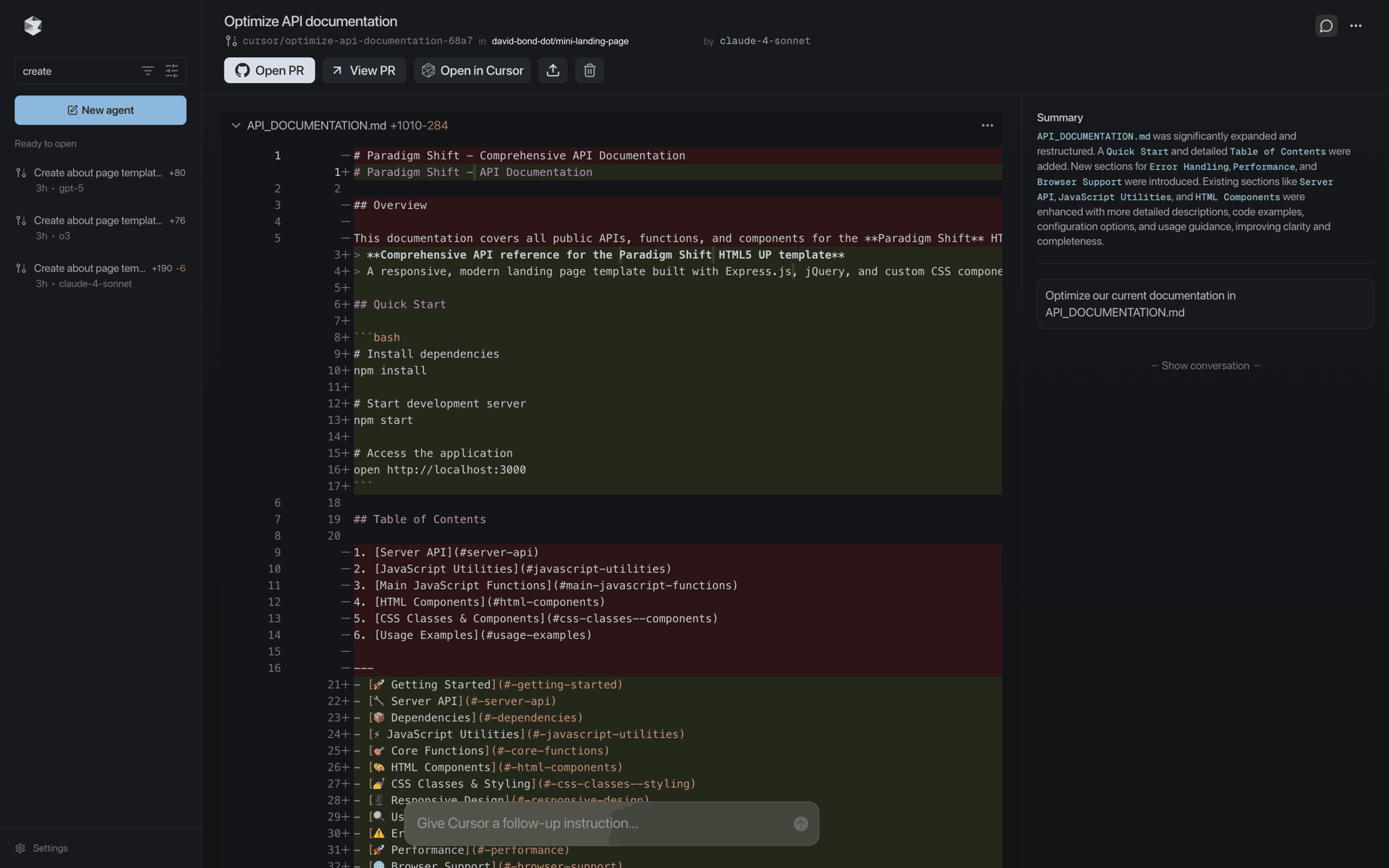Click the branch icon on the claude-4-sonnet agent row
Viewport: 1389px width, 868px height.
(x=21, y=268)
